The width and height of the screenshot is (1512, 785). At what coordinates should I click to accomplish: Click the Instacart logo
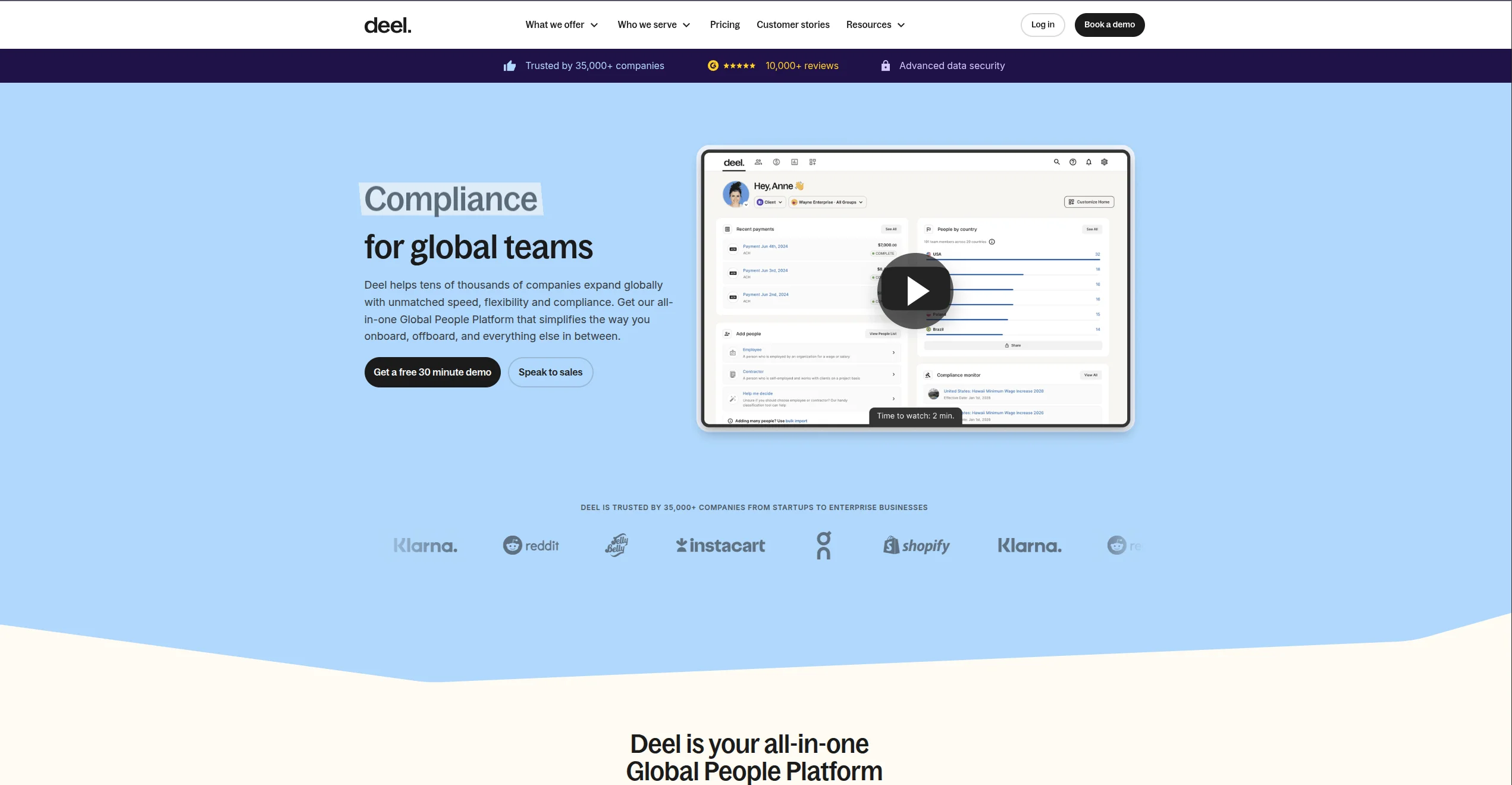pos(720,545)
